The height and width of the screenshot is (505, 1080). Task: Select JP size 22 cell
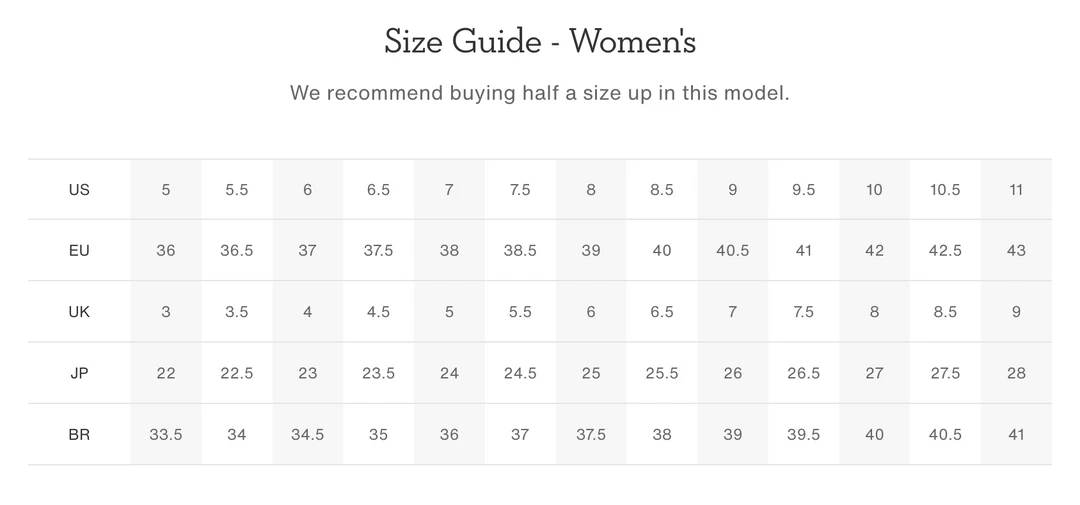point(166,373)
